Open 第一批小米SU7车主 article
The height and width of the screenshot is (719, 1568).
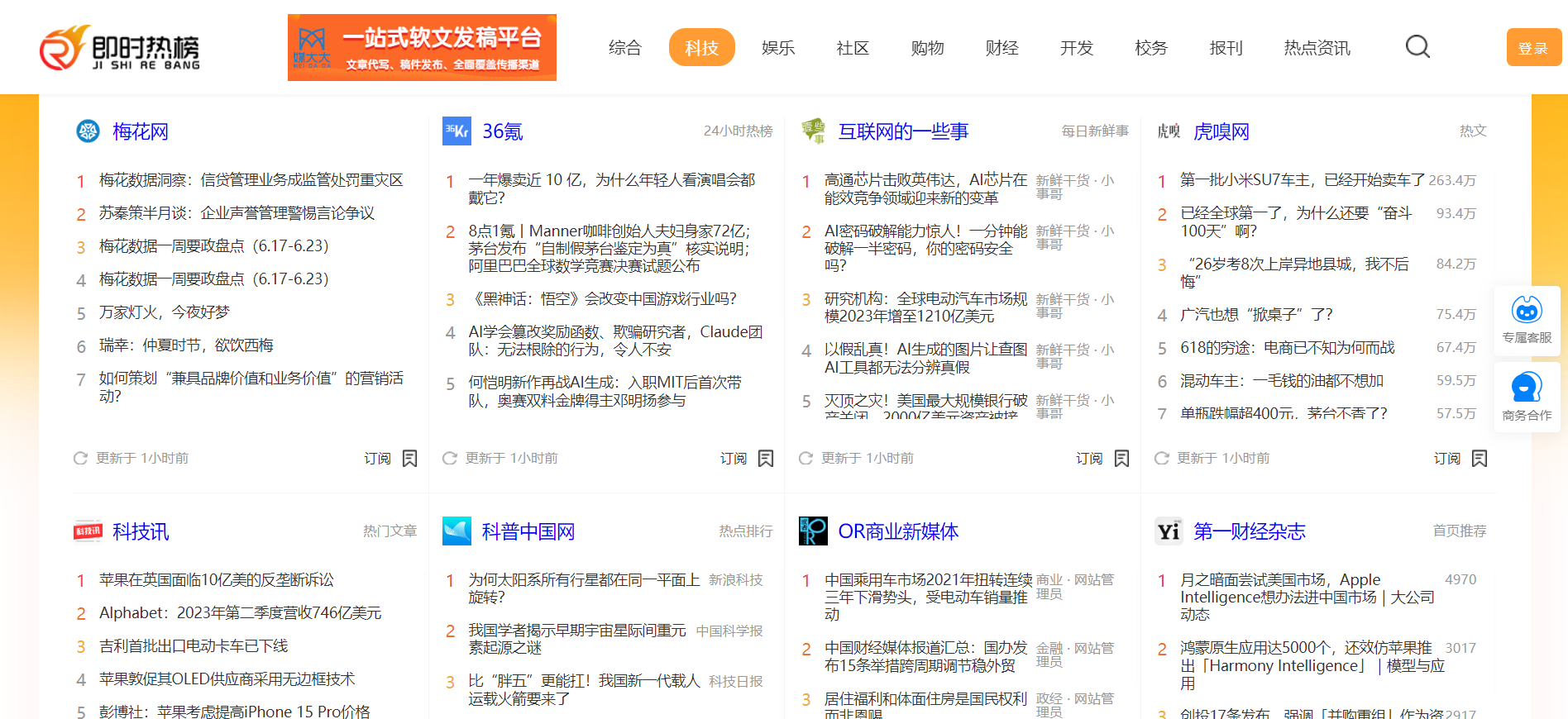1303,180
